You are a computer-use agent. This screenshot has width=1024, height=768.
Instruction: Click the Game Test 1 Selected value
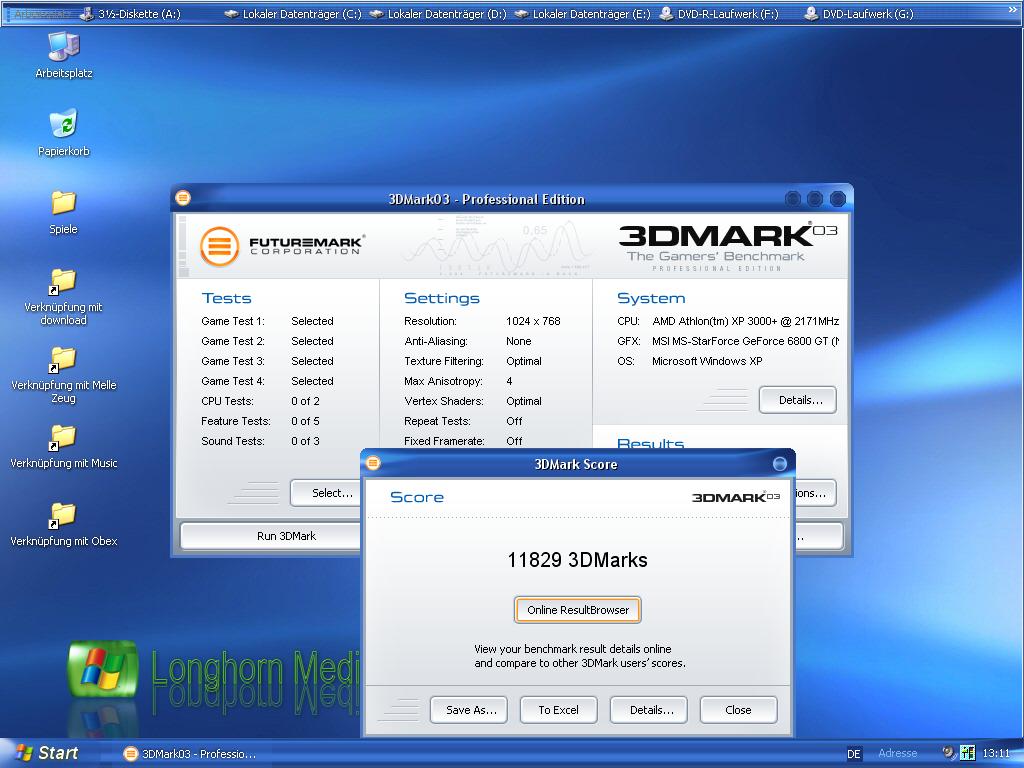click(312, 321)
